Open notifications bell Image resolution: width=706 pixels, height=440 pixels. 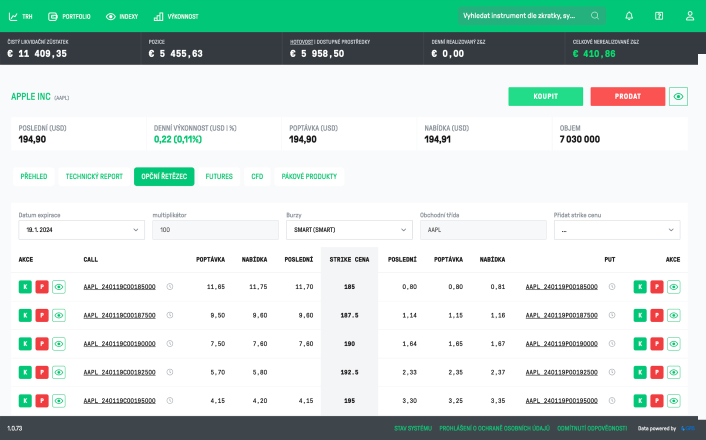pos(629,16)
